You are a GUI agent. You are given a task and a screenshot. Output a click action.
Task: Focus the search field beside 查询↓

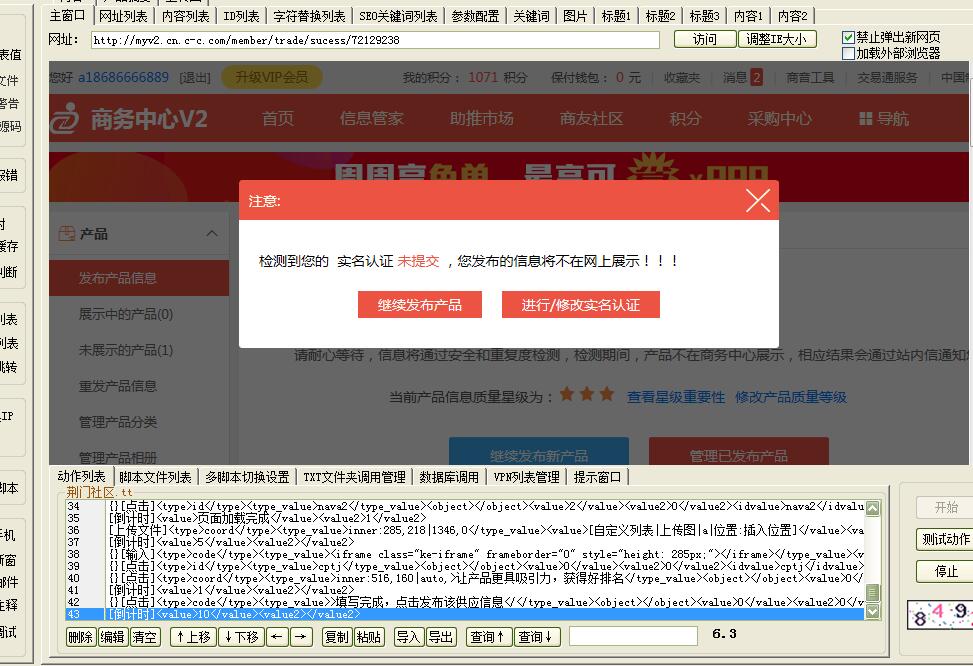pos(633,636)
